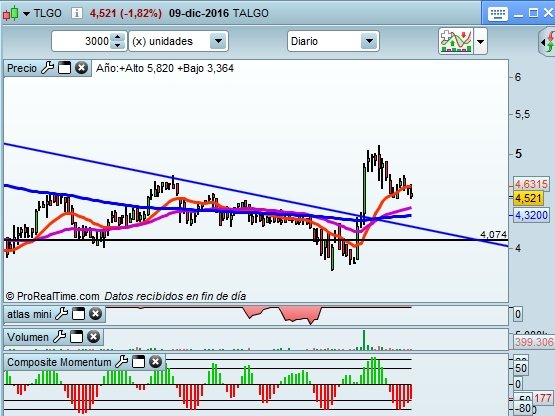Screen dimensions: 555x416
Task: Increase the units value with up stepper
Action: pyautogui.click(x=118, y=37)
